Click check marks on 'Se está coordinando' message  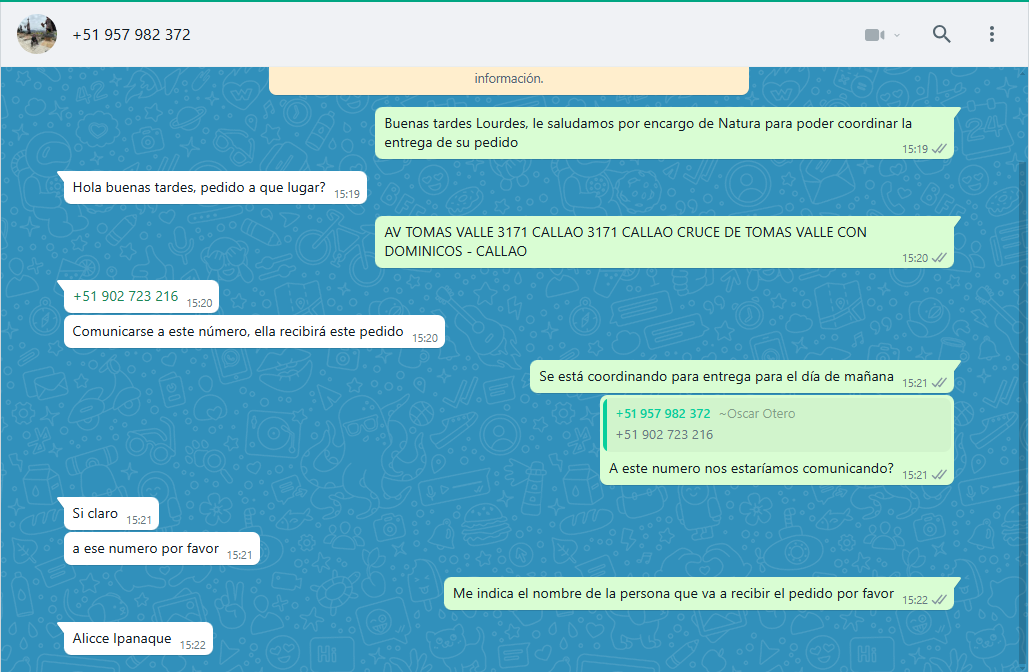coord(939,383)
